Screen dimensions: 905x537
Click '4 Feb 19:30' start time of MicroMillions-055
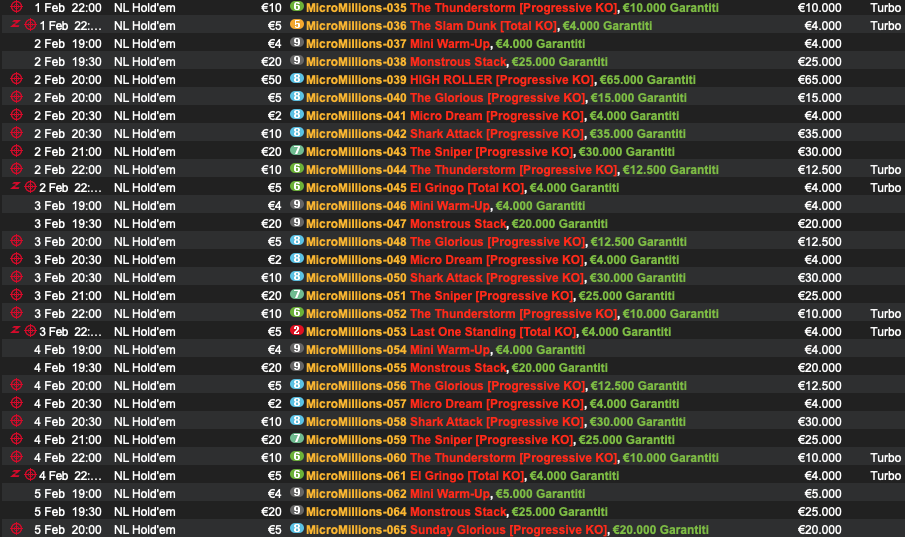(68, 368)
